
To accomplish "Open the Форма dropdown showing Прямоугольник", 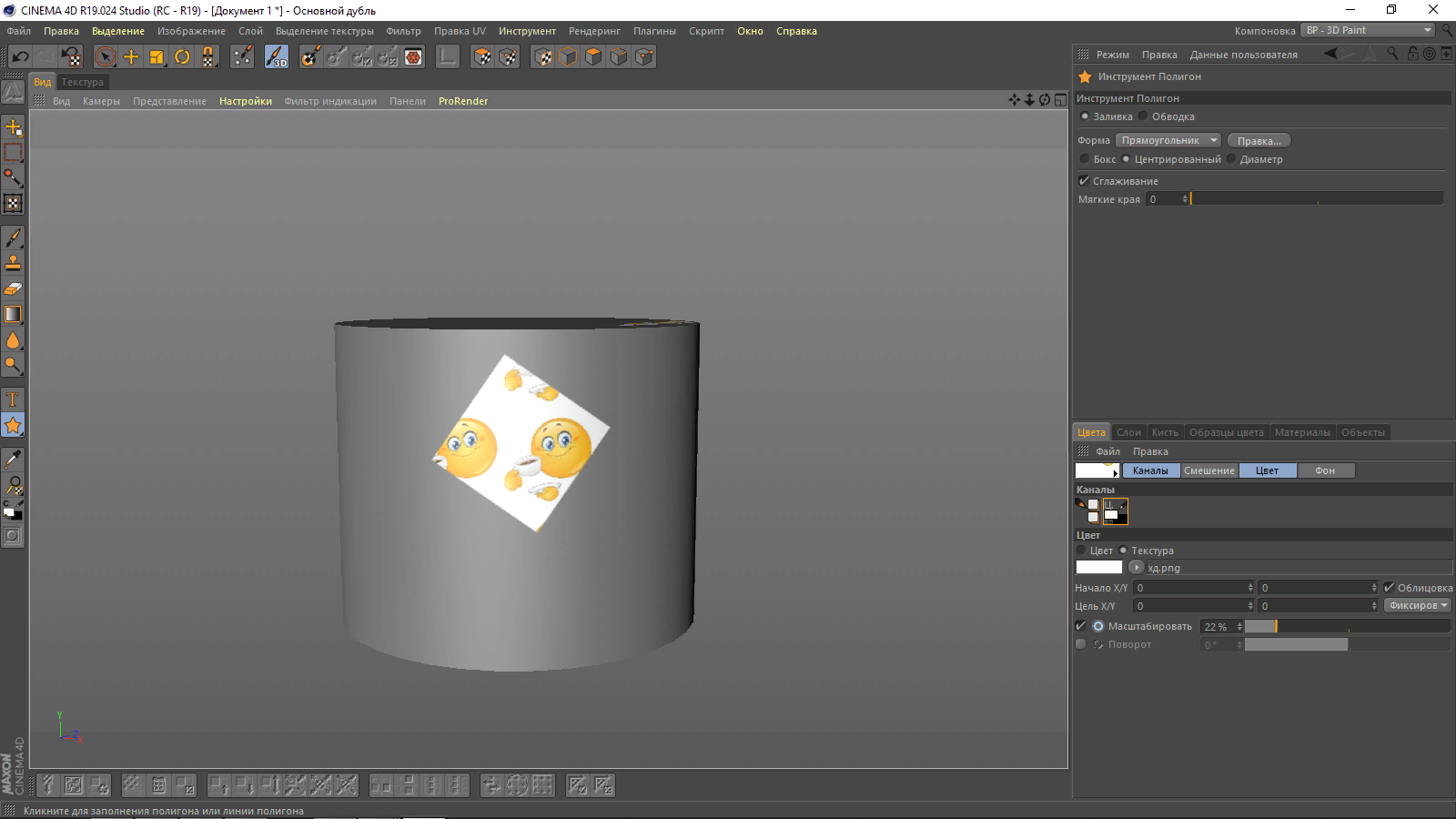I will click(x=1168, y=140).
